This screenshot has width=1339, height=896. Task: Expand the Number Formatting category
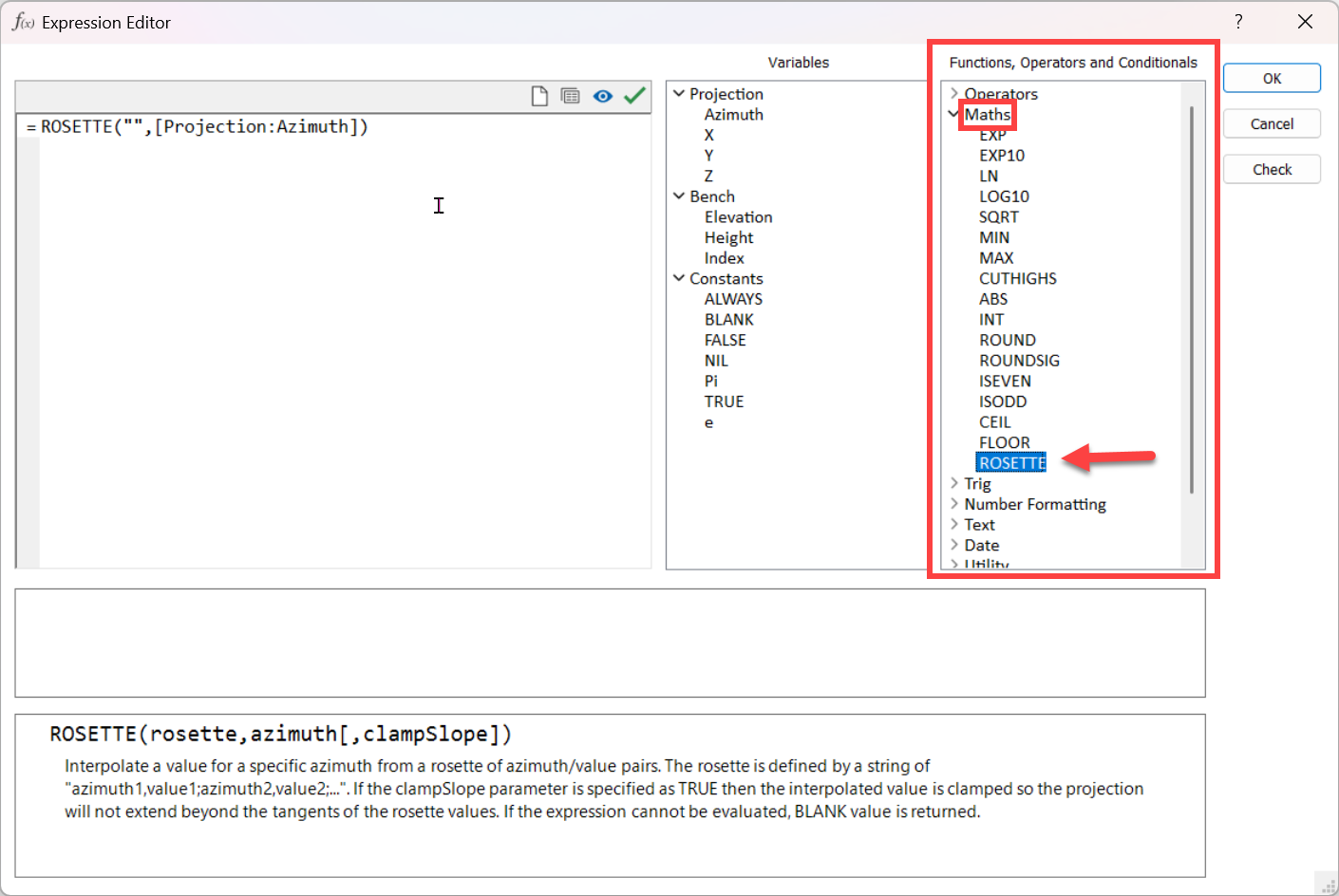pyautogui.click(x=954, y=504)
